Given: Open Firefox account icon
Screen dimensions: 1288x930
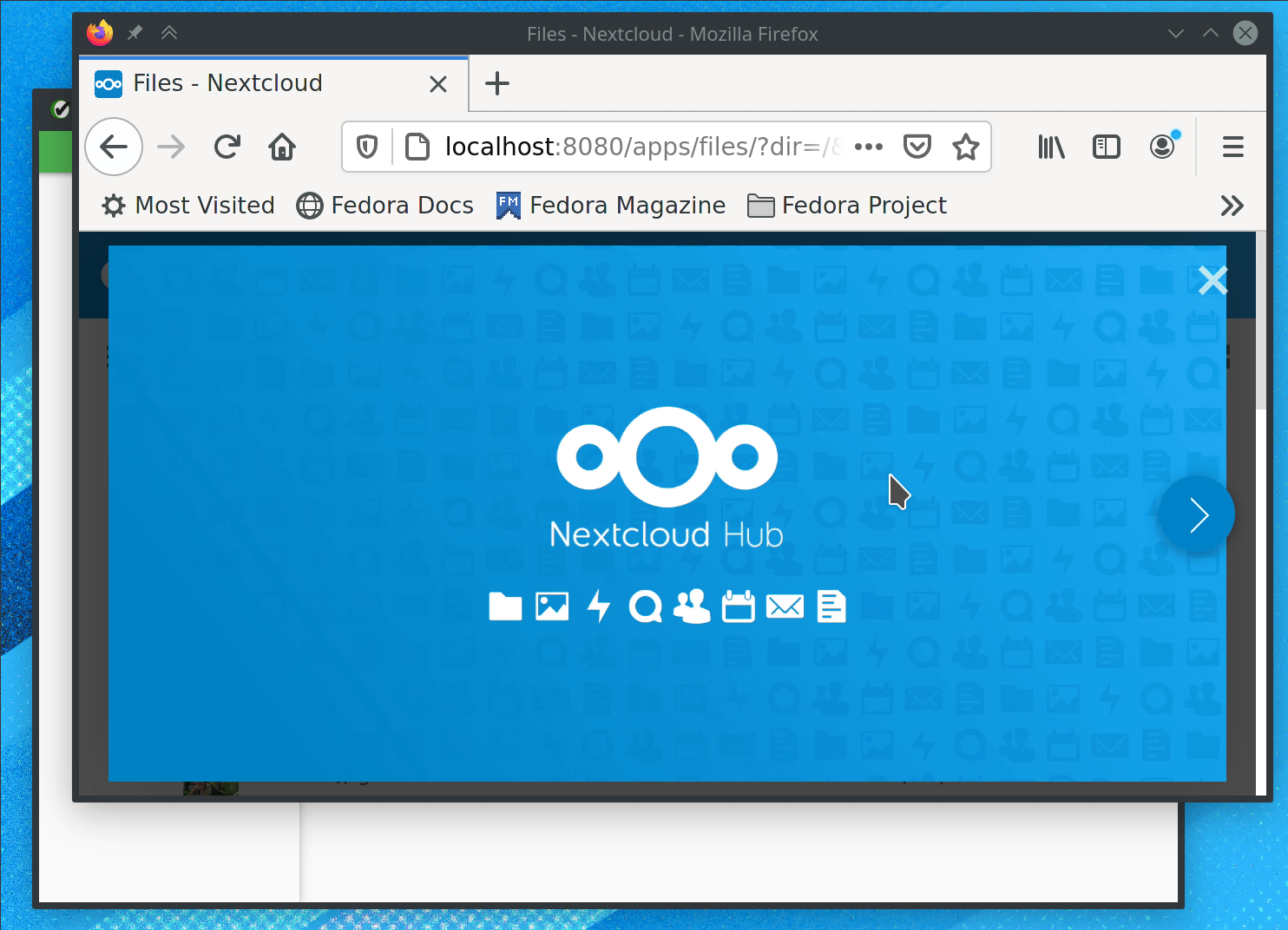Looking at the screenshot, I should [1164, 146].
